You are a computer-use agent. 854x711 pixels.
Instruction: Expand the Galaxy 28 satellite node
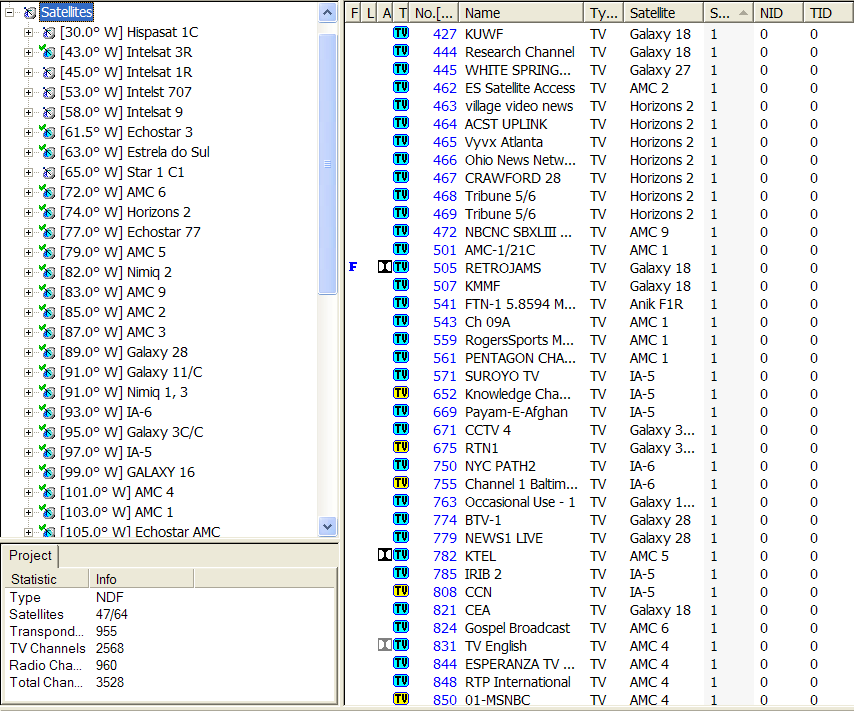[29, 352]
